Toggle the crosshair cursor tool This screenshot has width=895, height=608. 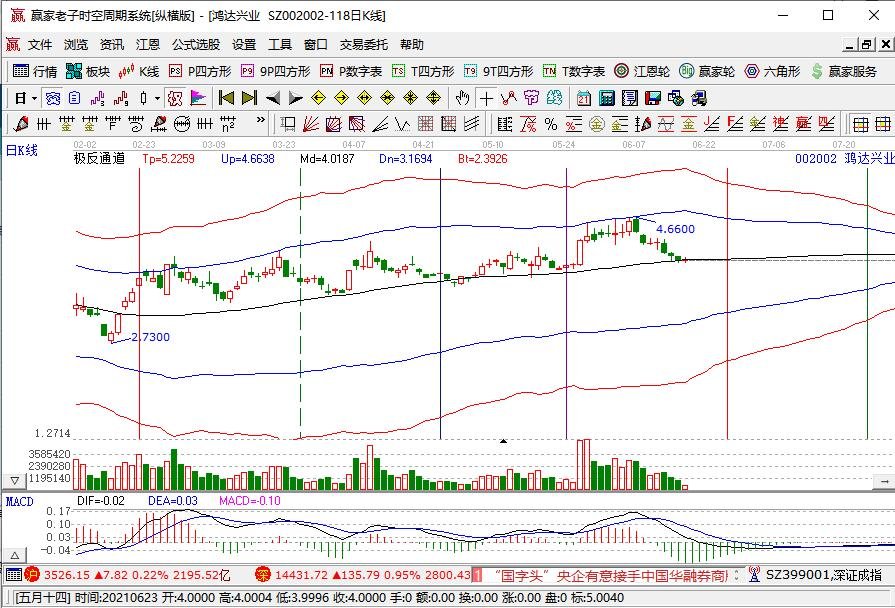486,99
